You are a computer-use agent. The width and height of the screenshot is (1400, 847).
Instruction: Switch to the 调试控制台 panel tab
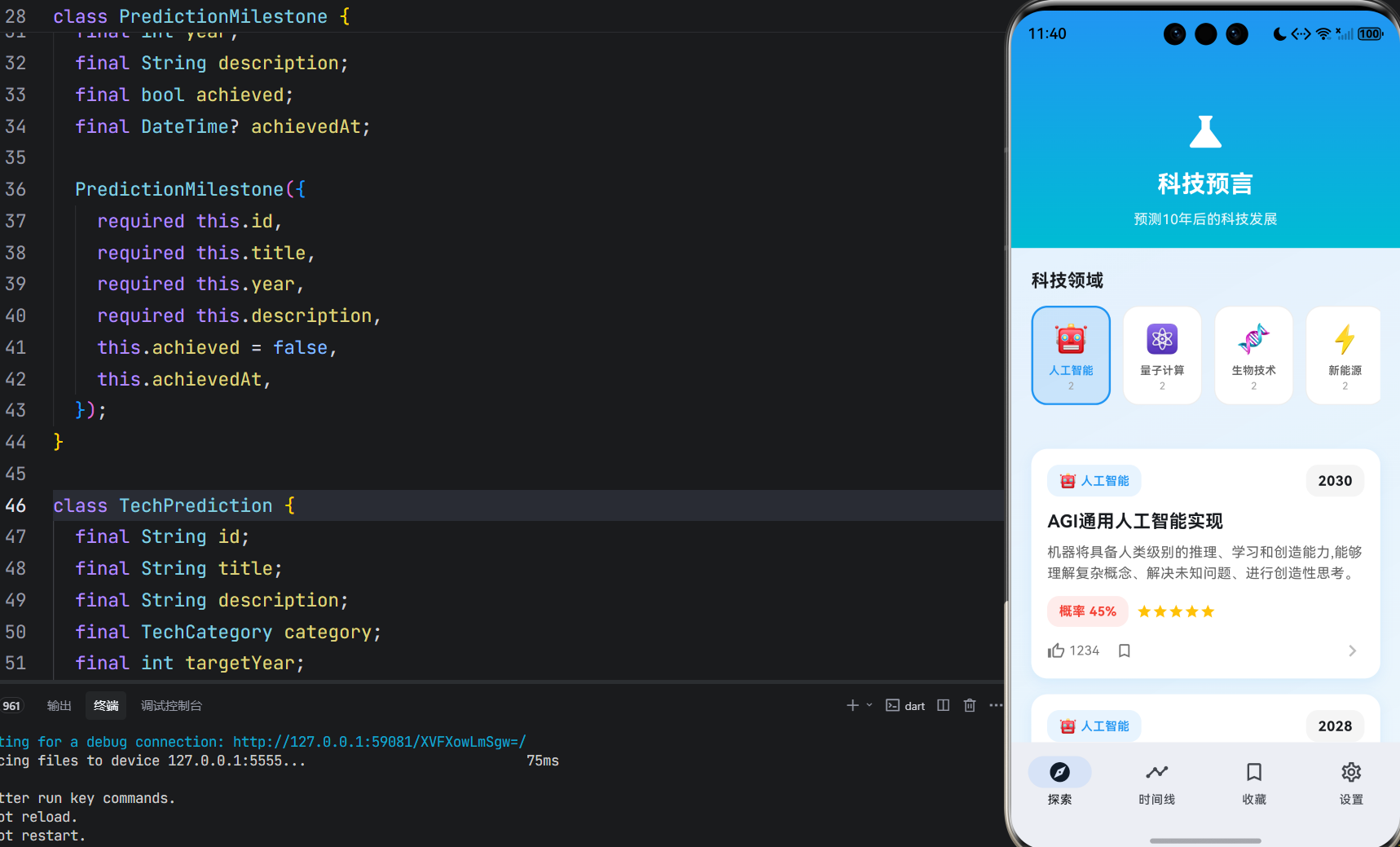click(x=171, y=706)
